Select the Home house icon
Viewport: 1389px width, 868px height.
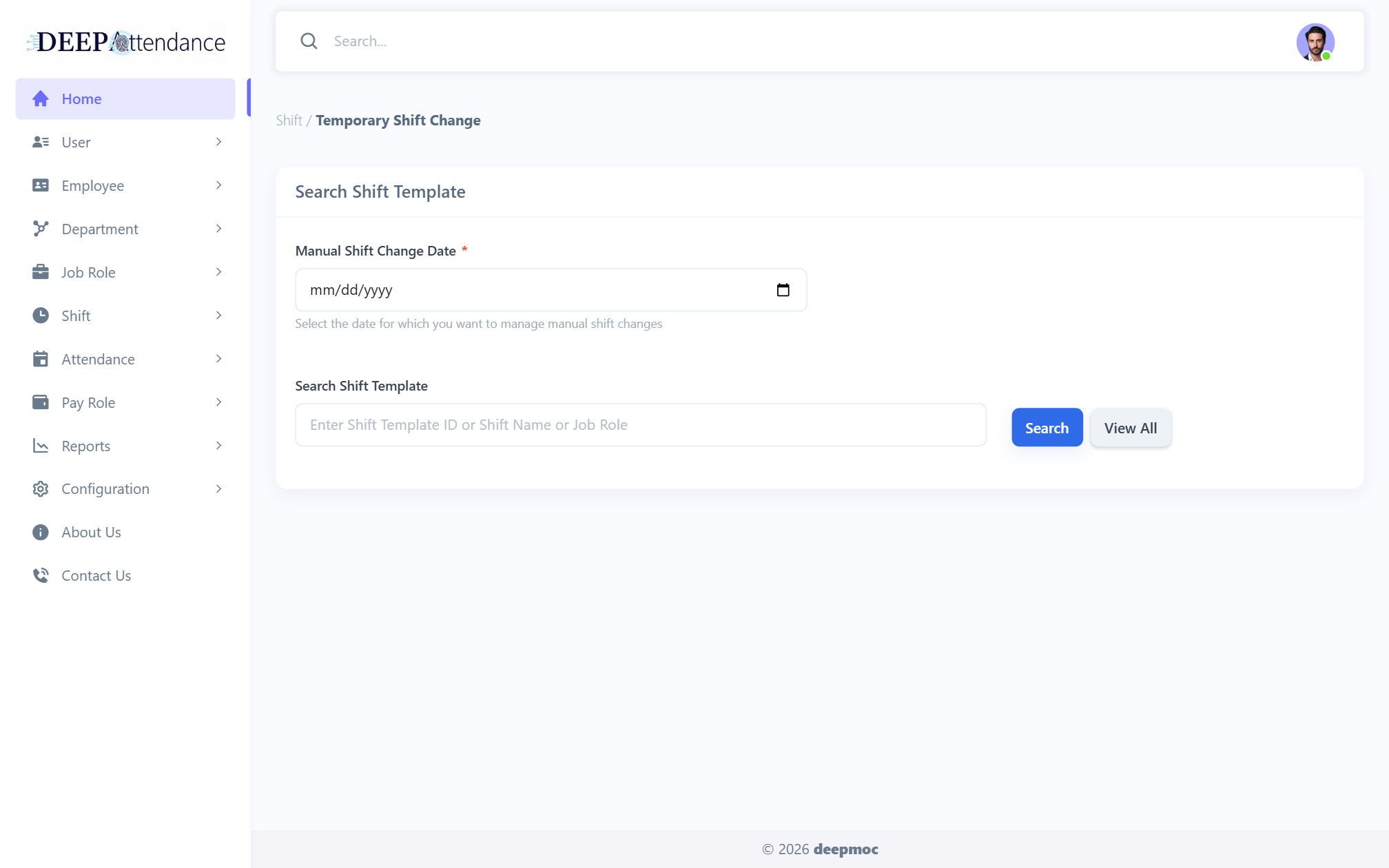click(41, 99)
